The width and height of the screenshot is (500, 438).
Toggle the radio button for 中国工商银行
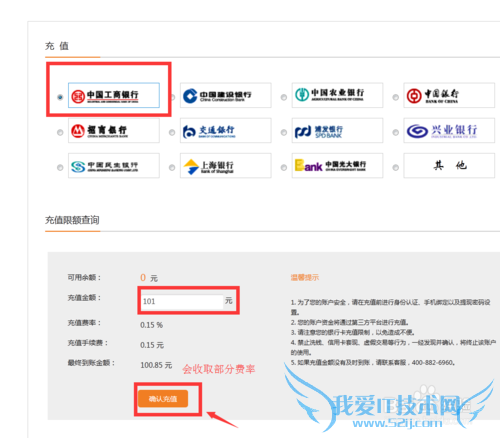60,97
